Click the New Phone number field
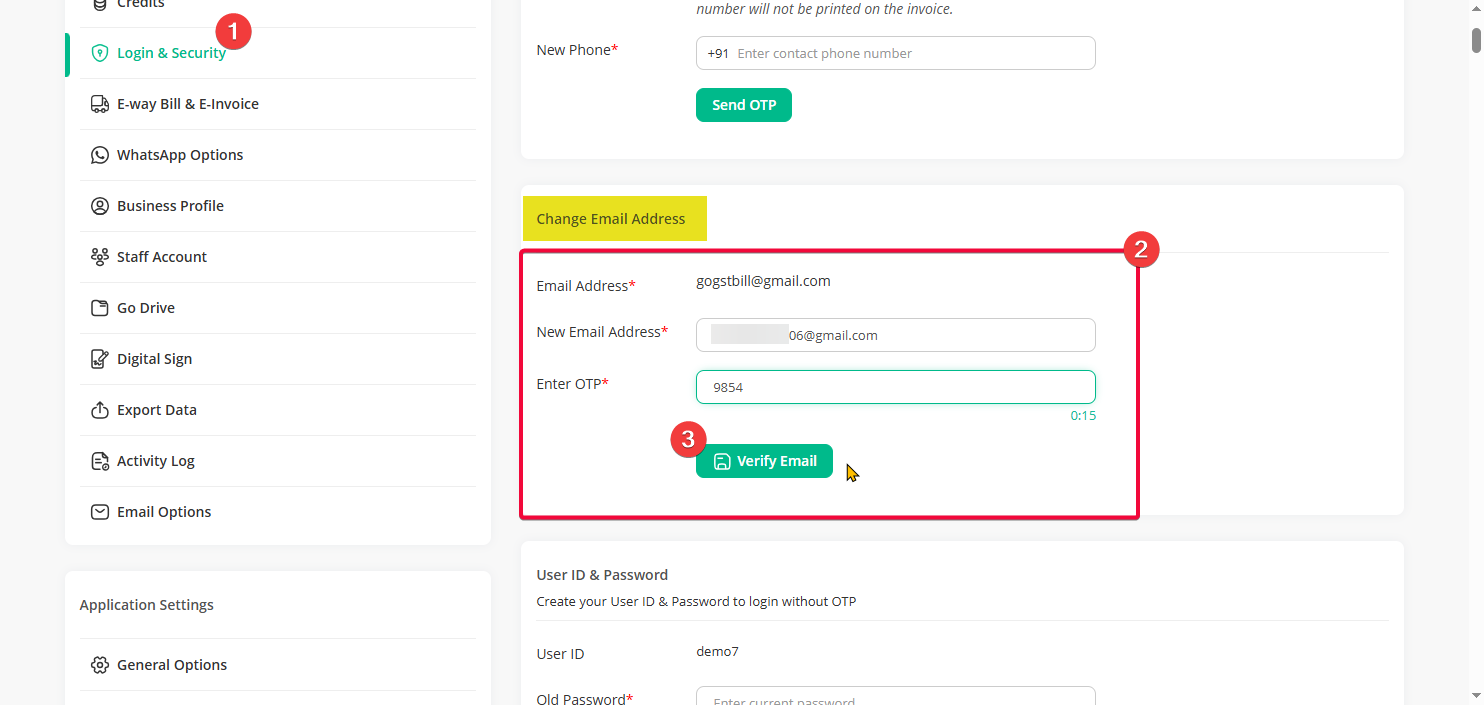Image resolution: width=1484 pixels, height=705 pixels. [912, 53]
